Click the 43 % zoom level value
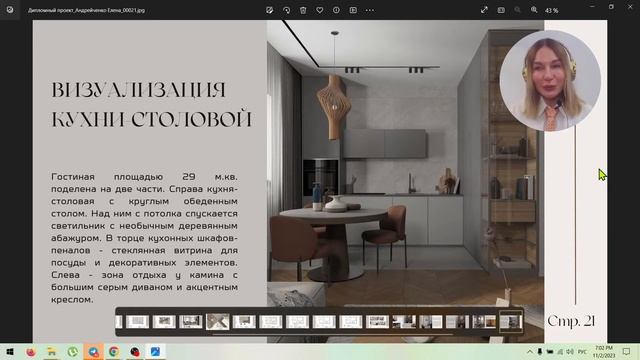Viewport: 640px width, 360px height. (551, 11)
